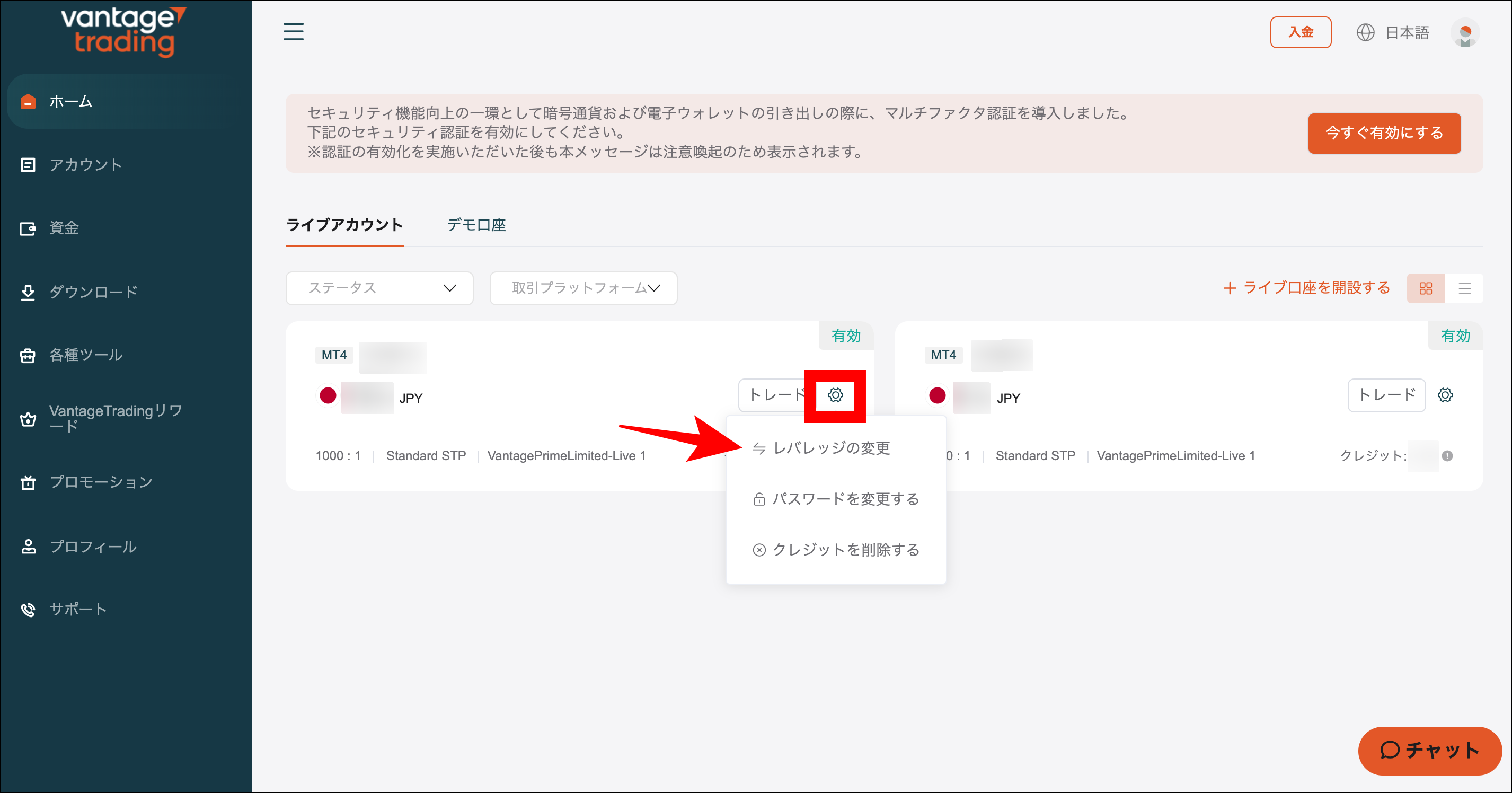Viewport: 1512px width, 793px height.
Task: Open the チャット chat widget
Action: tap(1429, 750)
